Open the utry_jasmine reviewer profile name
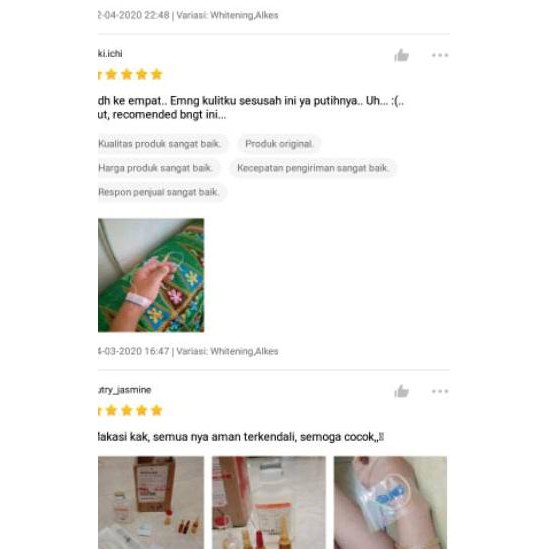 pos(124,390)
